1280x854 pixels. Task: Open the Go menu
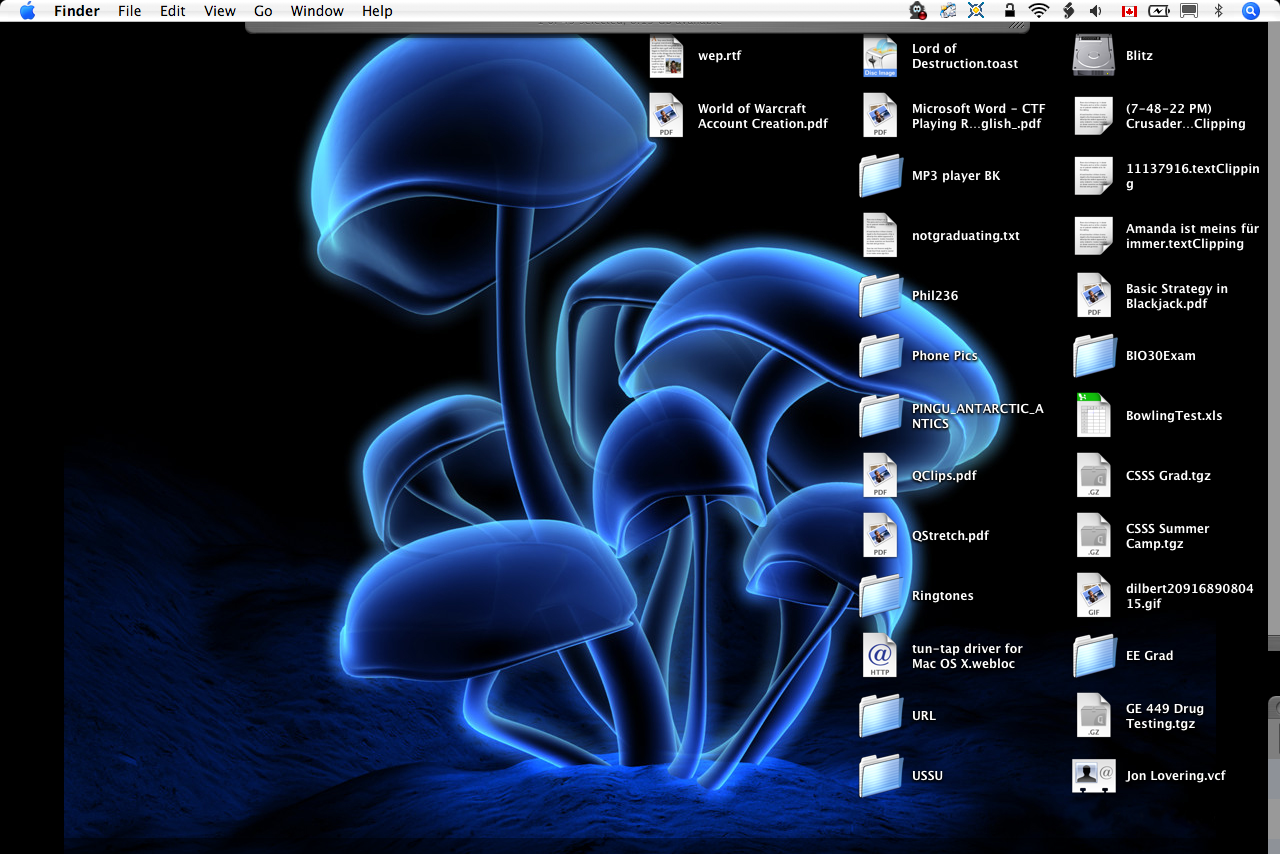click(x=263, y=11)
